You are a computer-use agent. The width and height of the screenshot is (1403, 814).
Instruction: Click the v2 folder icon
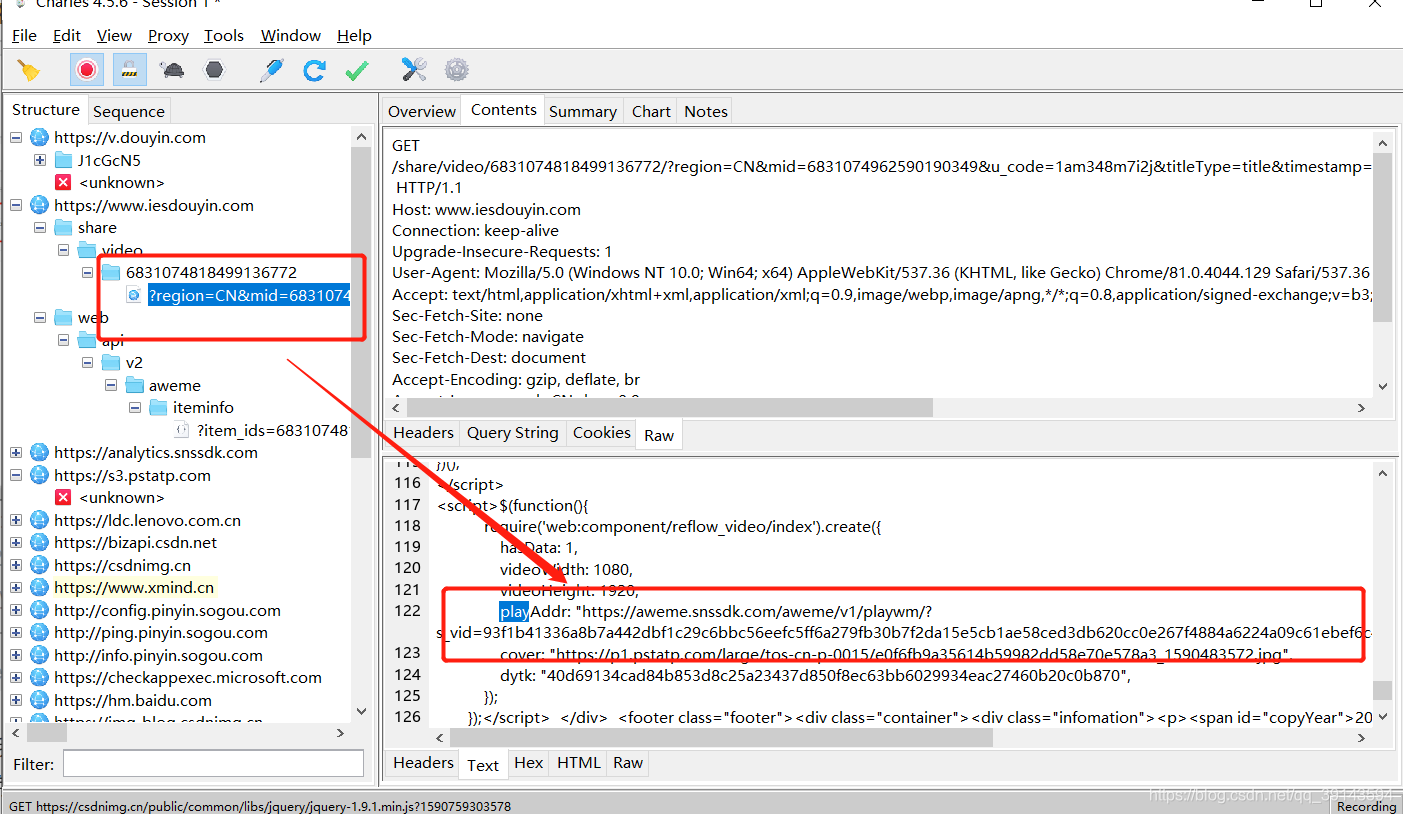click(x=111, y=362)
